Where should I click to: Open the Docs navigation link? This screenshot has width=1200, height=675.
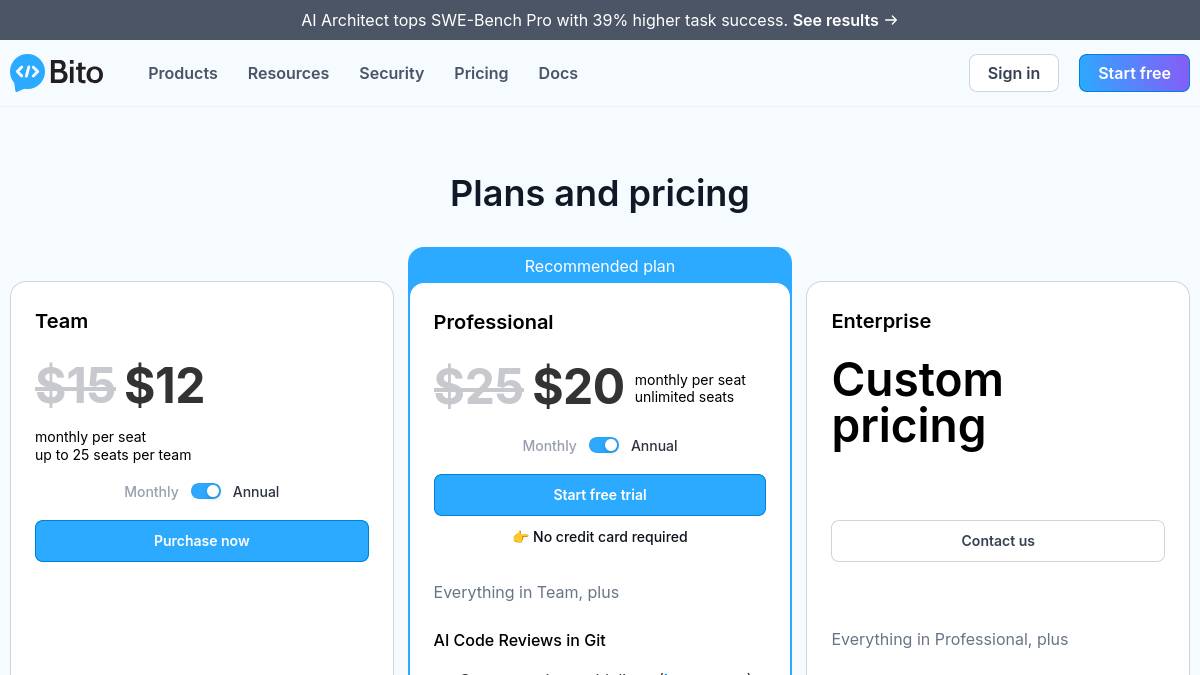coord(558,73)
